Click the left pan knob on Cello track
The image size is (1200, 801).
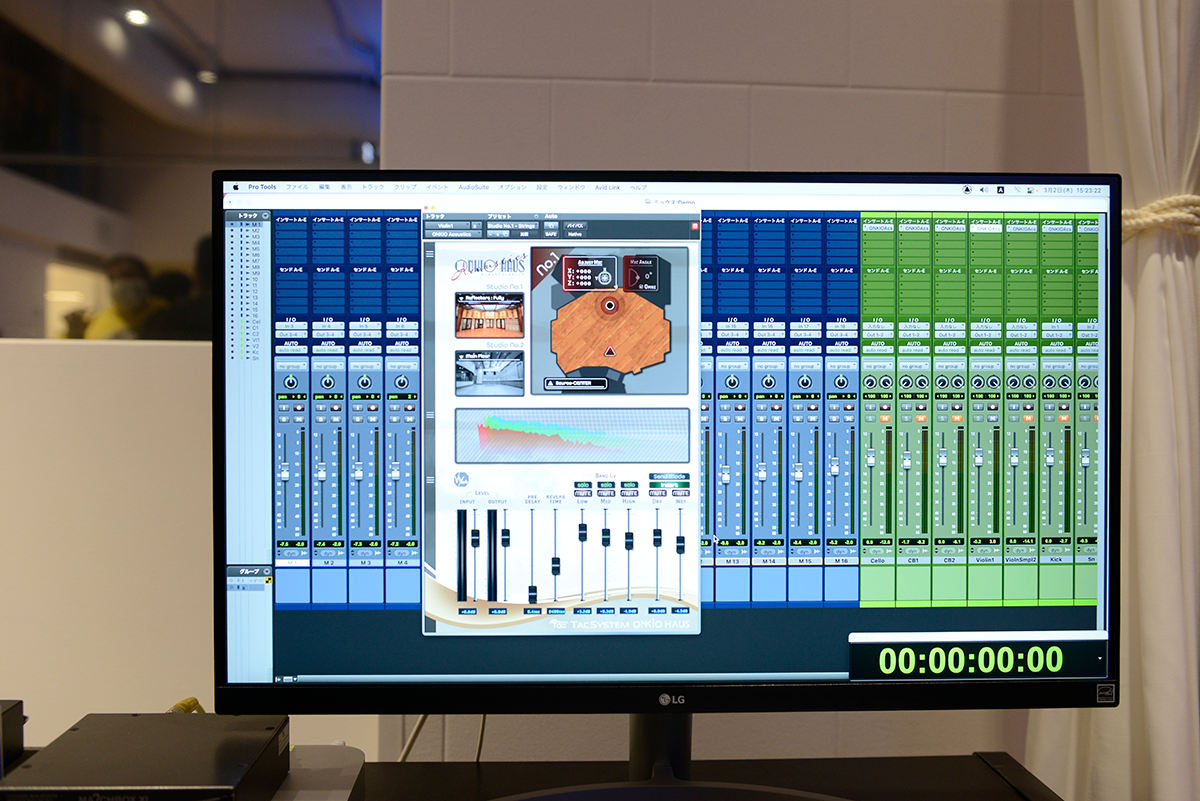point(869,383)
